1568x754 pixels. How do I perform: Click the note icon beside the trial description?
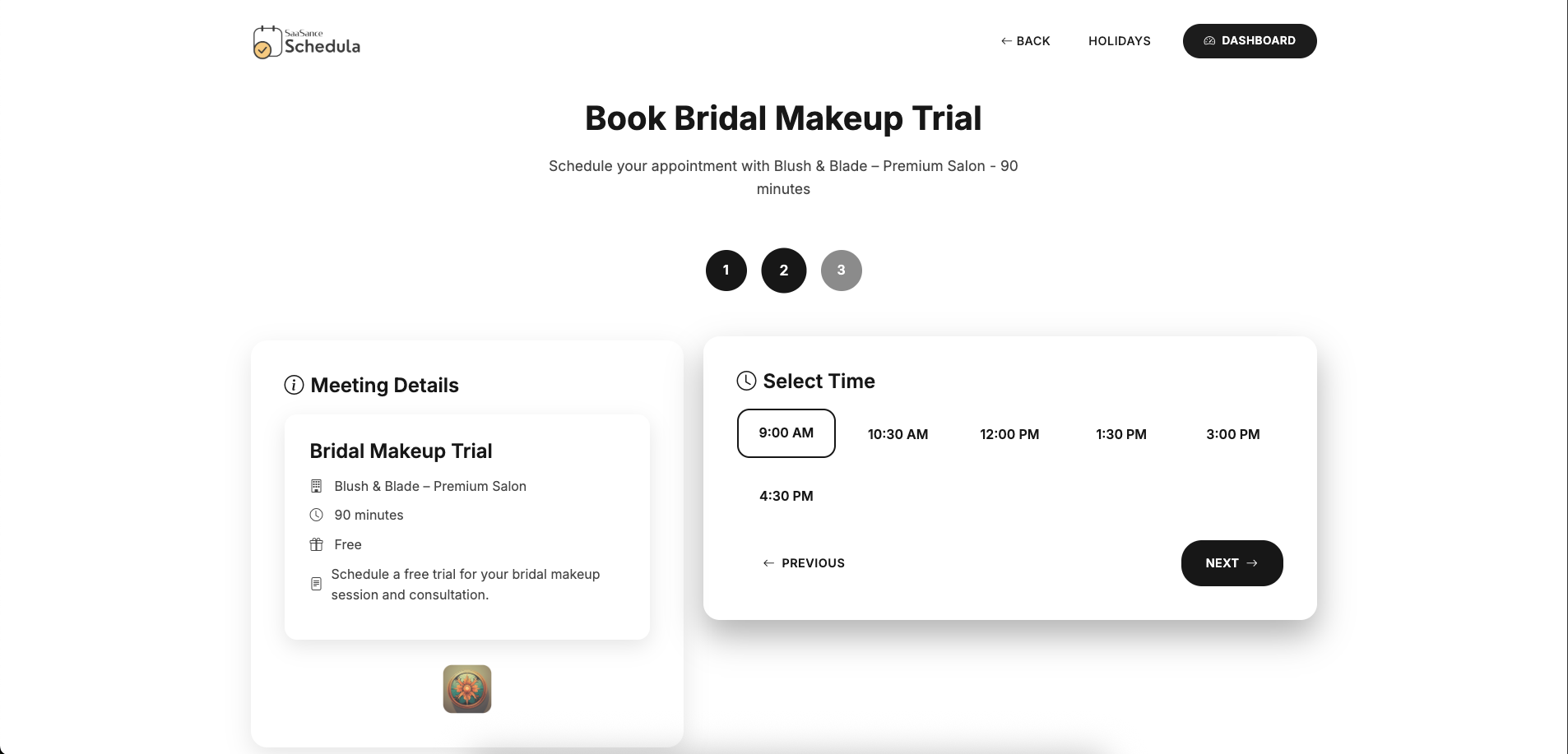[317, 584]
